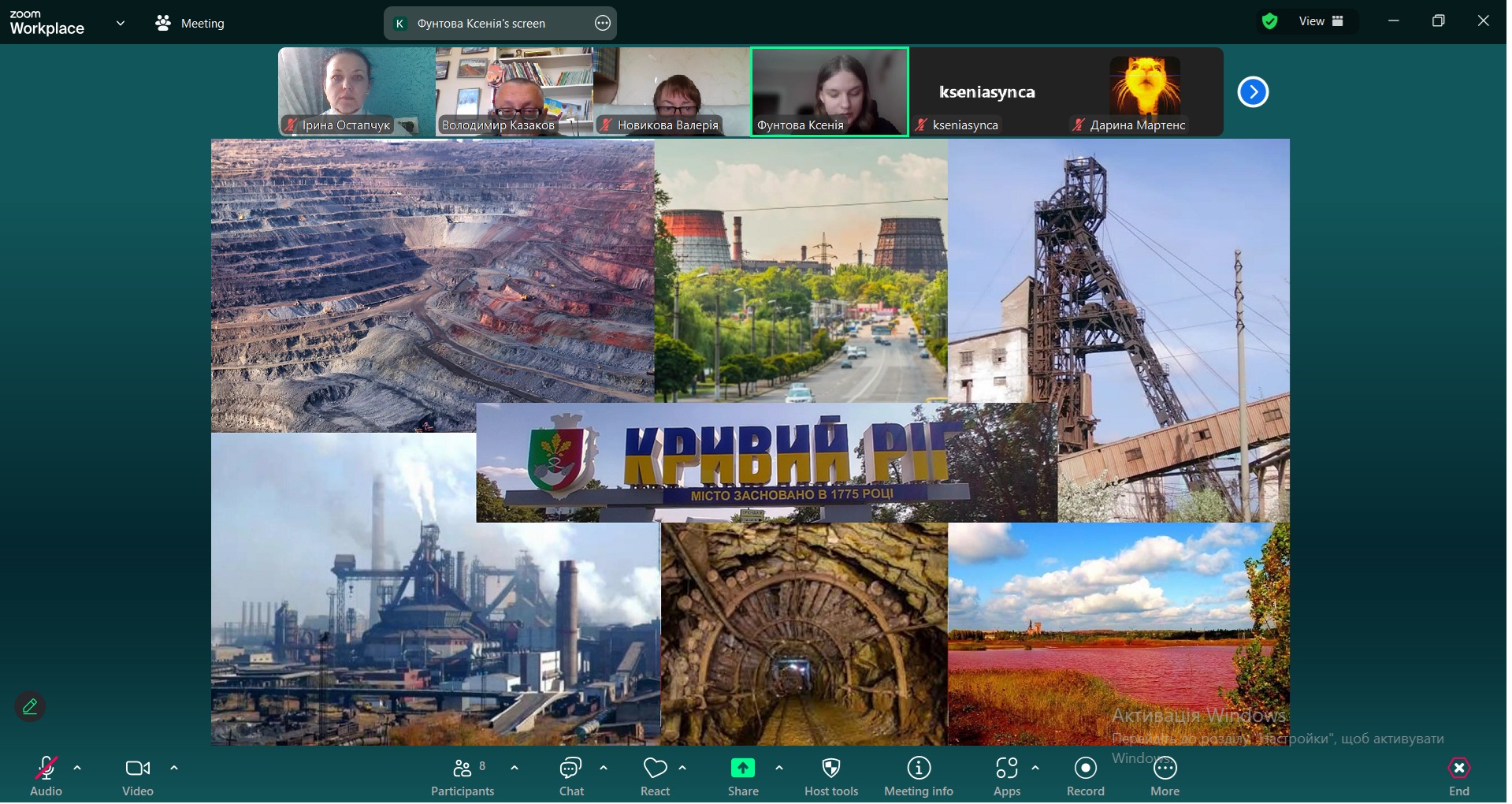Image resolution: width=1512 pixels, height=804 pixels.
Task: Open the More options menu
Action: point(1165,776)
